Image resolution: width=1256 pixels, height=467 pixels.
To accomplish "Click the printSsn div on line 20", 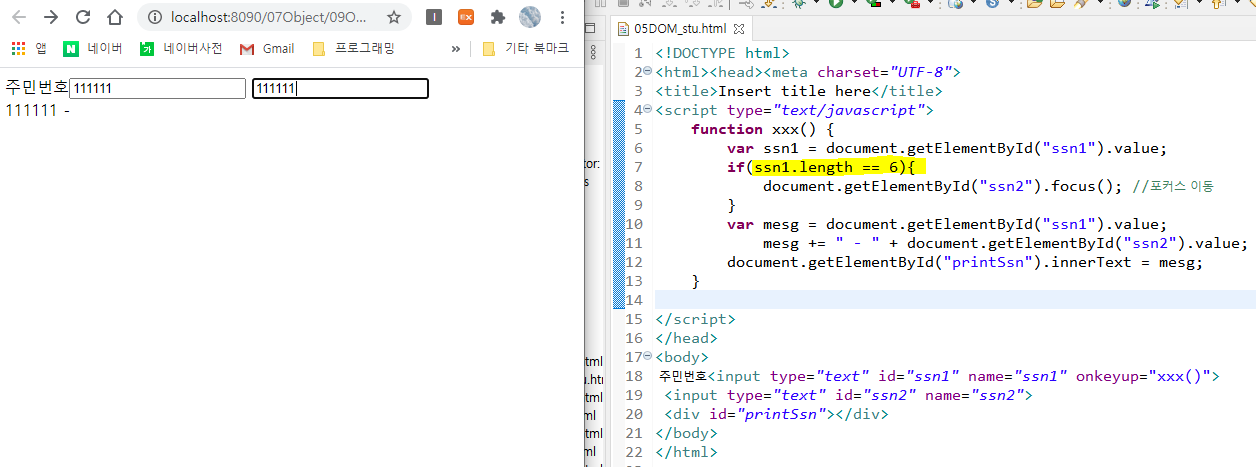I will tap(776, 414).
